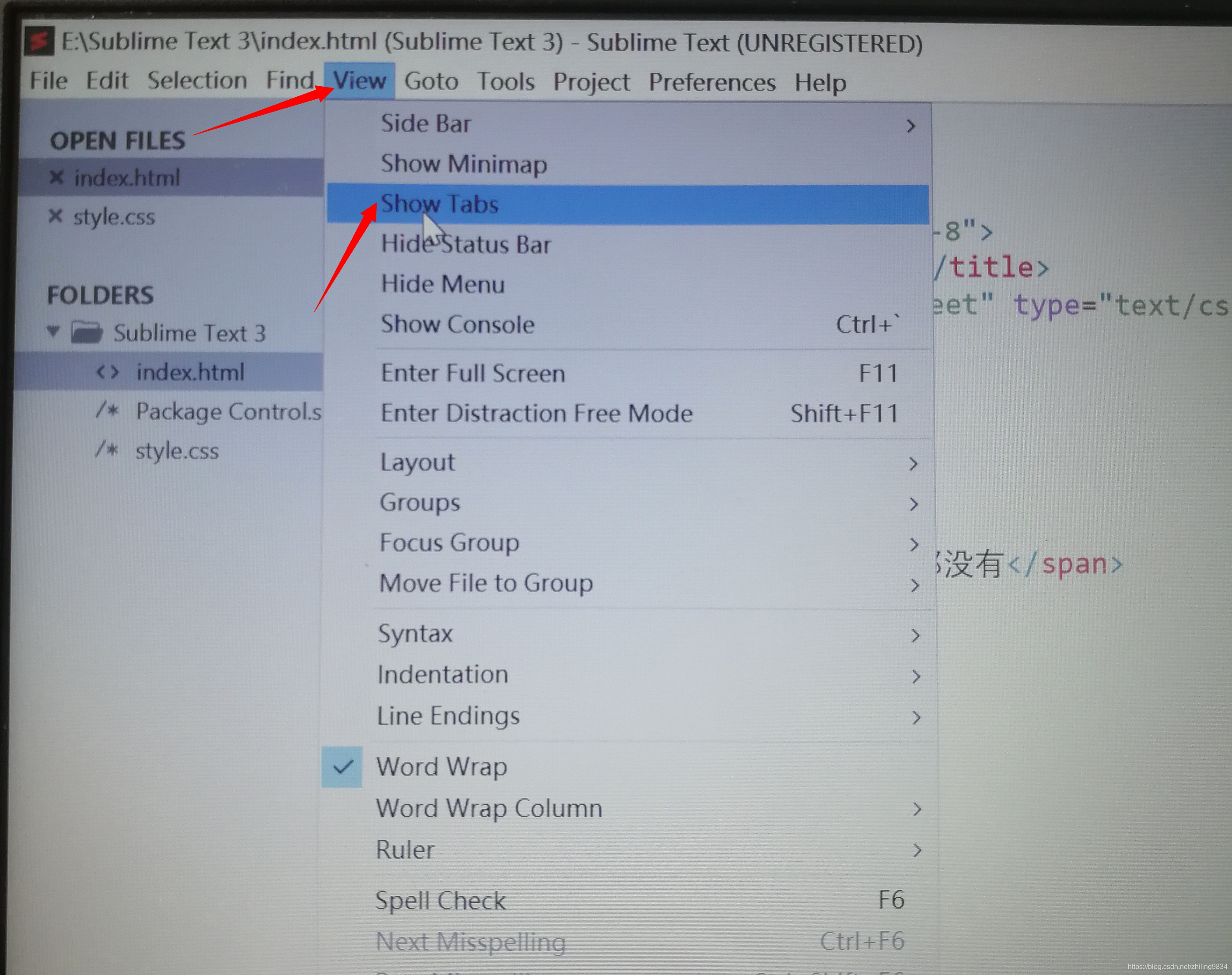The height and width of the screenshot is (975, 1232).
Task: Expand the Side Bar submenu arrow
Action: tap(911, 126)
